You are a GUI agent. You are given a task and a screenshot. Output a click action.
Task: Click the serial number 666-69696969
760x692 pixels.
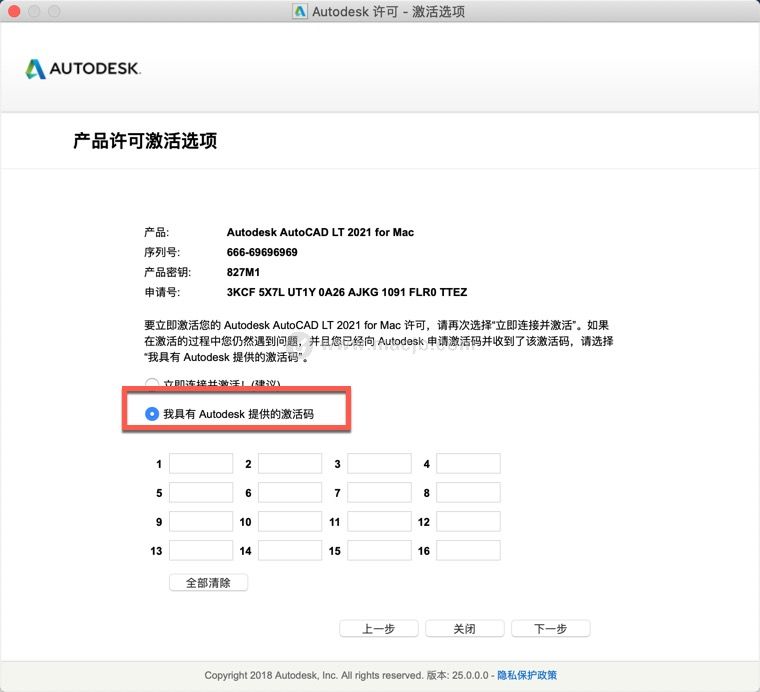pos(262,252)
